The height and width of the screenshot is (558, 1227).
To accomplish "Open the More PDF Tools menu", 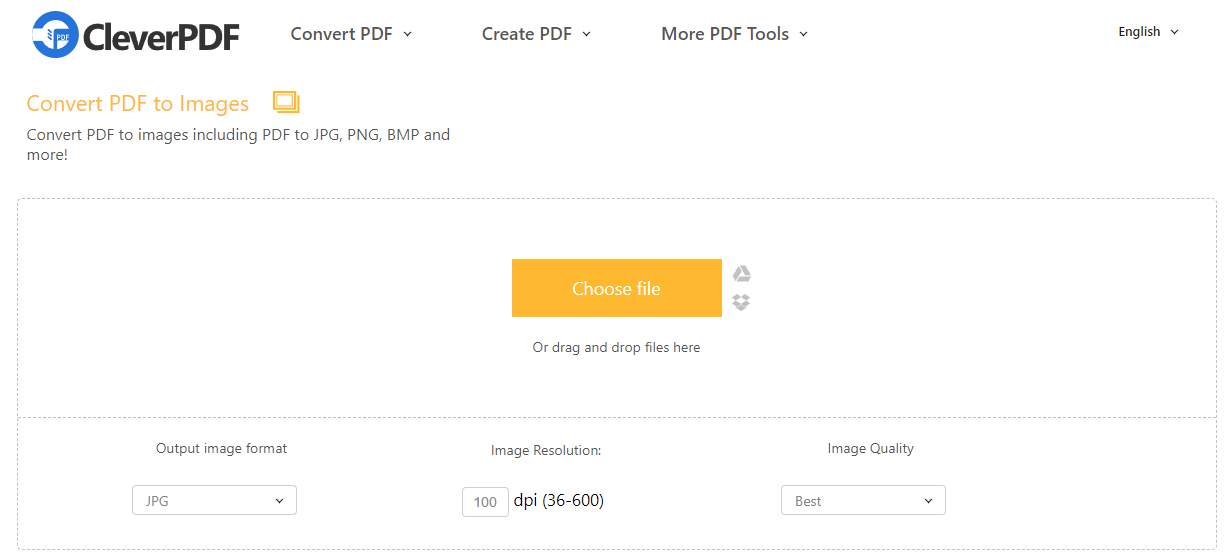I will [734, 34].
